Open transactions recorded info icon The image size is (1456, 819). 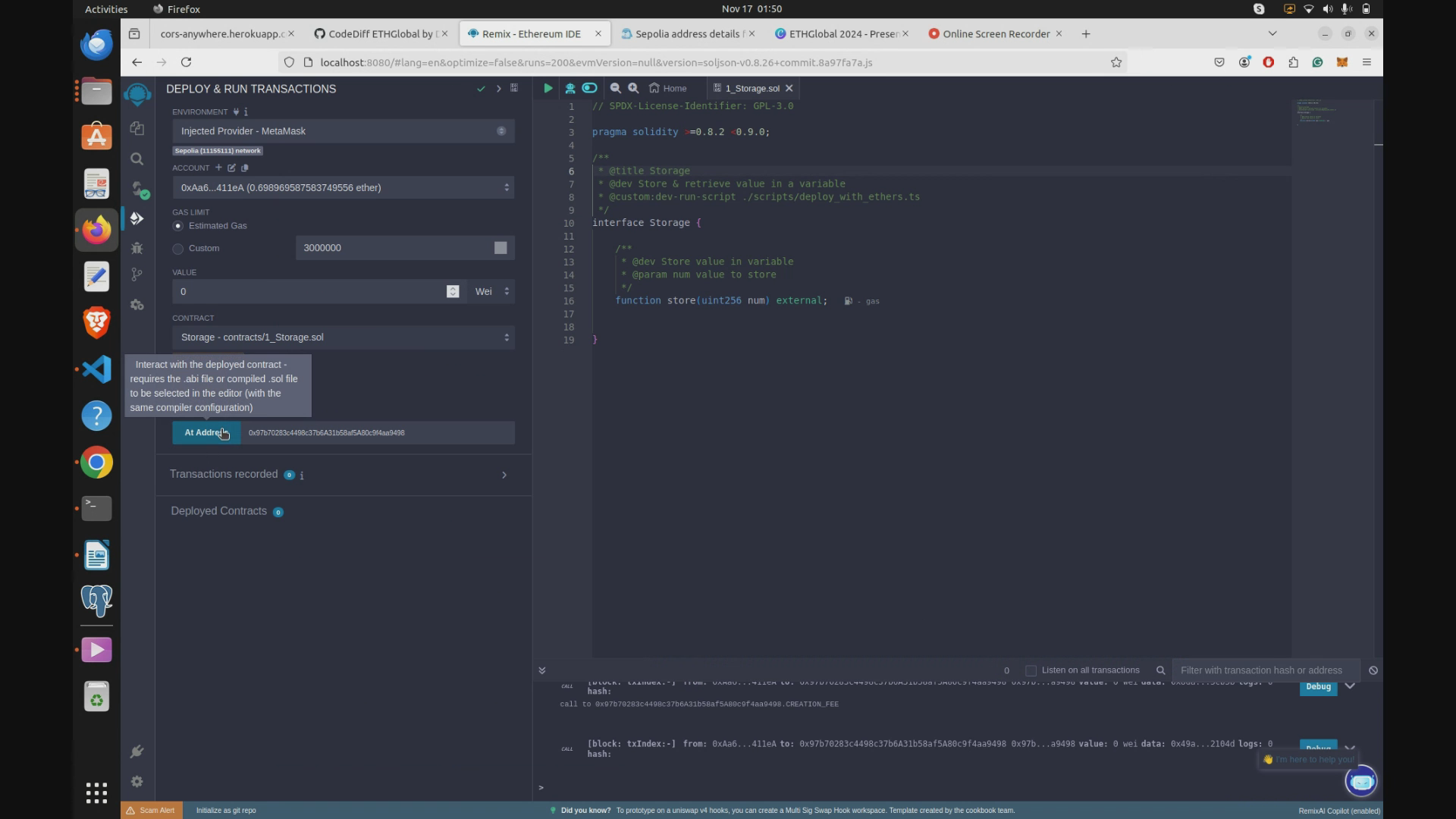click(302, 475)
